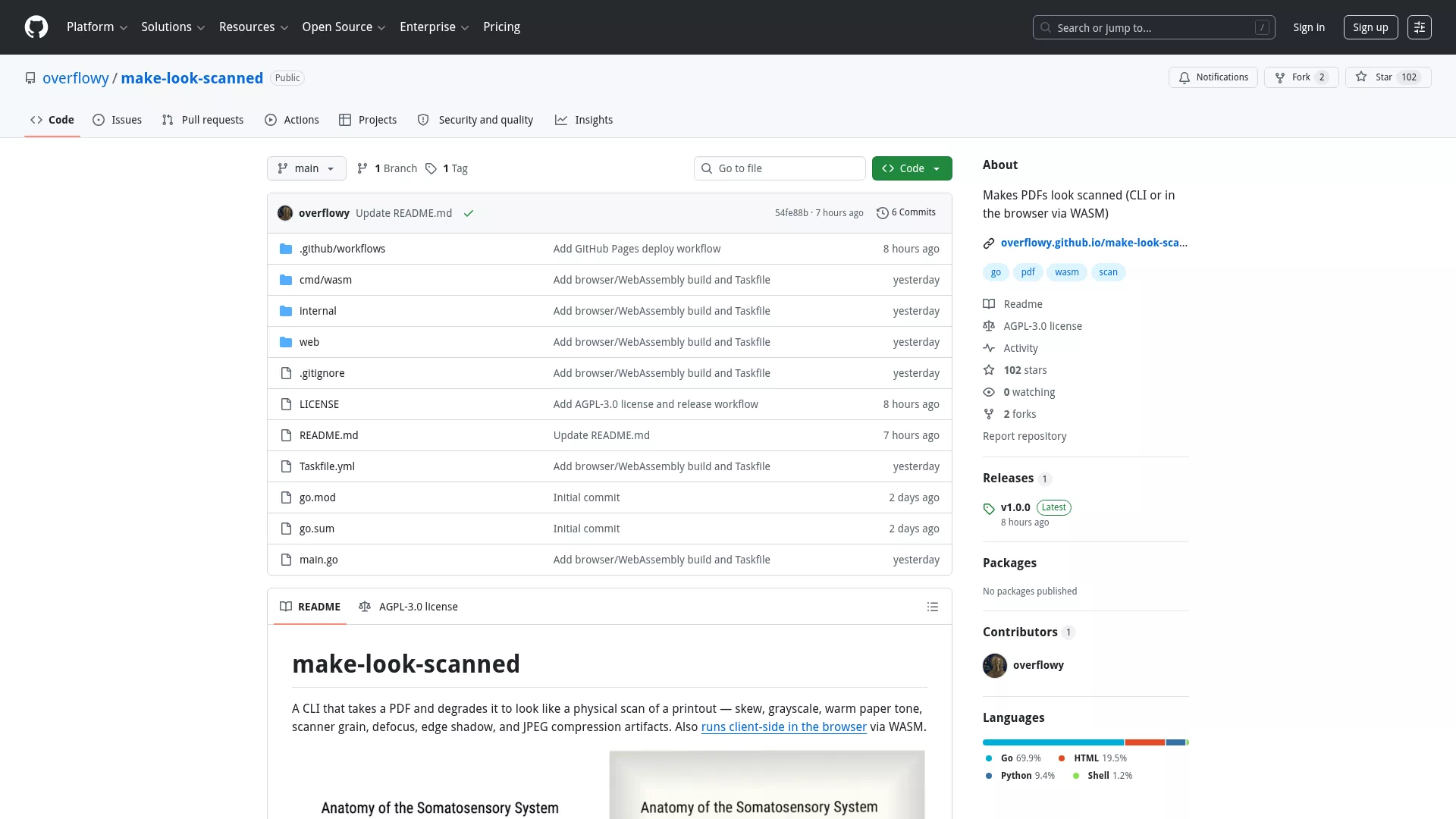Screen dimensions: 1456x819
Task: Click the Python language bar segment
Action: point(1175,742)
